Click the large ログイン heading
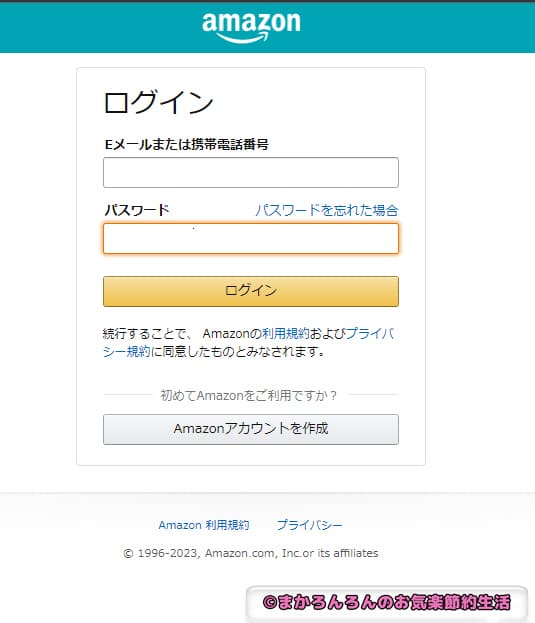This screenshot has width=535, height=623. pos(158,102)
